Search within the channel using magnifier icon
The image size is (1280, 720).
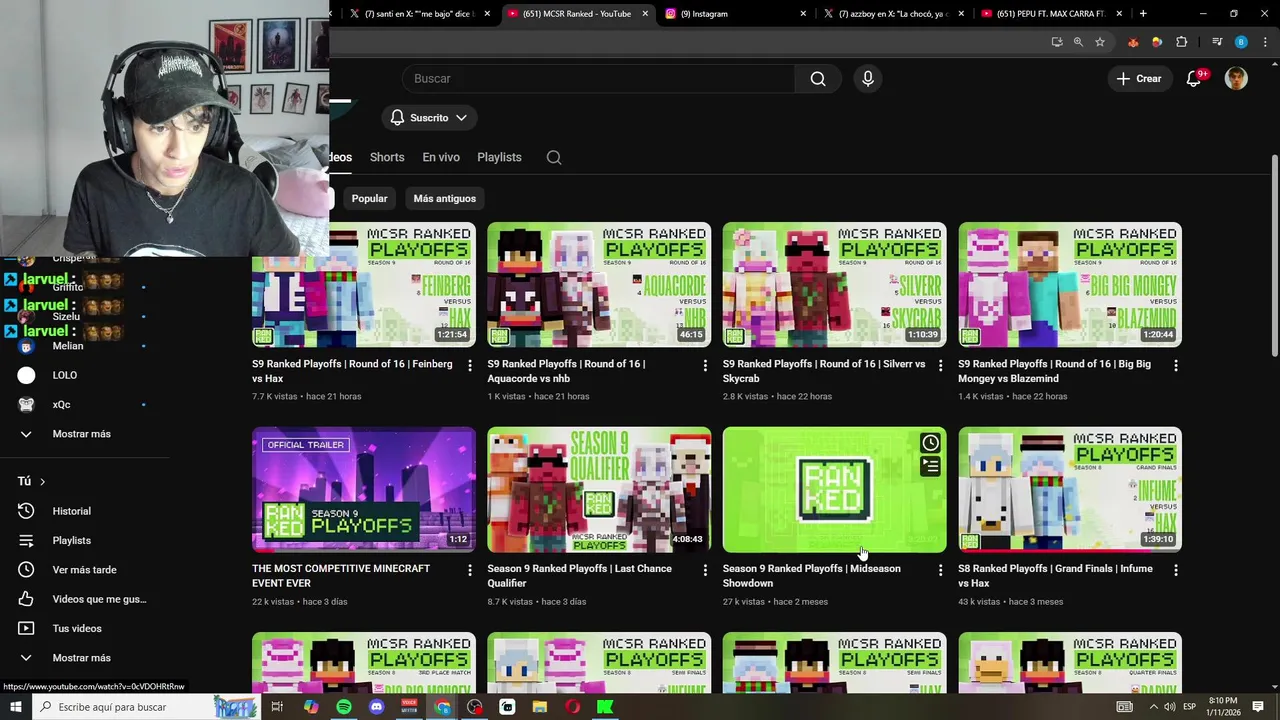554,158
